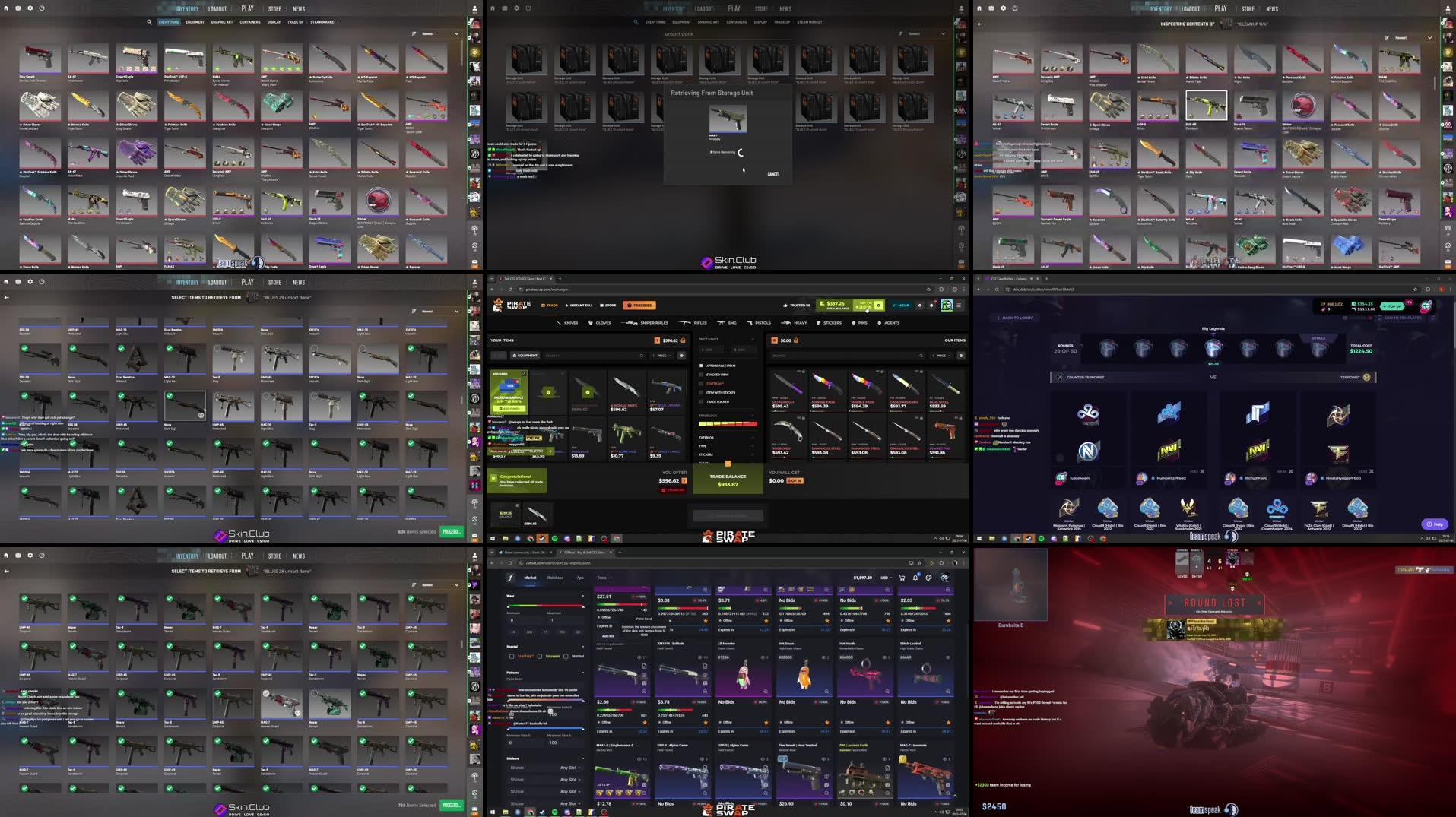1456x817 pixels.
Task: Click the skin.club Help chat bubble
Action: pos(1434,524)
